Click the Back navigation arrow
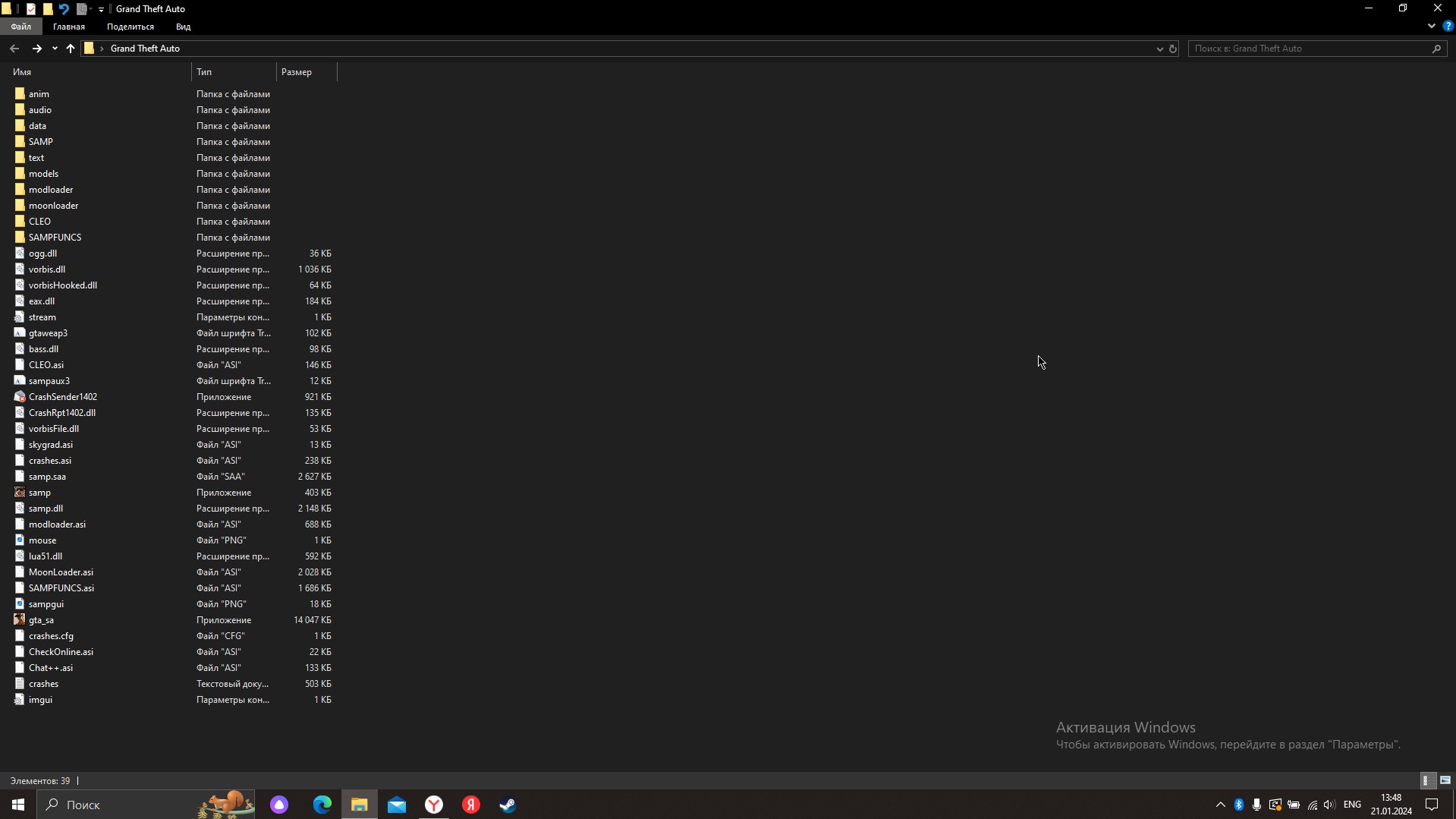The image size is (1456, 819). (x=14, y=49)
